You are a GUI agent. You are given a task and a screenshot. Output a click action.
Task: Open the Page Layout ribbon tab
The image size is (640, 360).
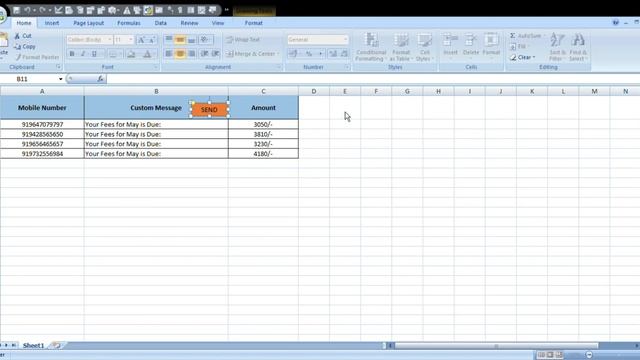(x=89, y=23)
